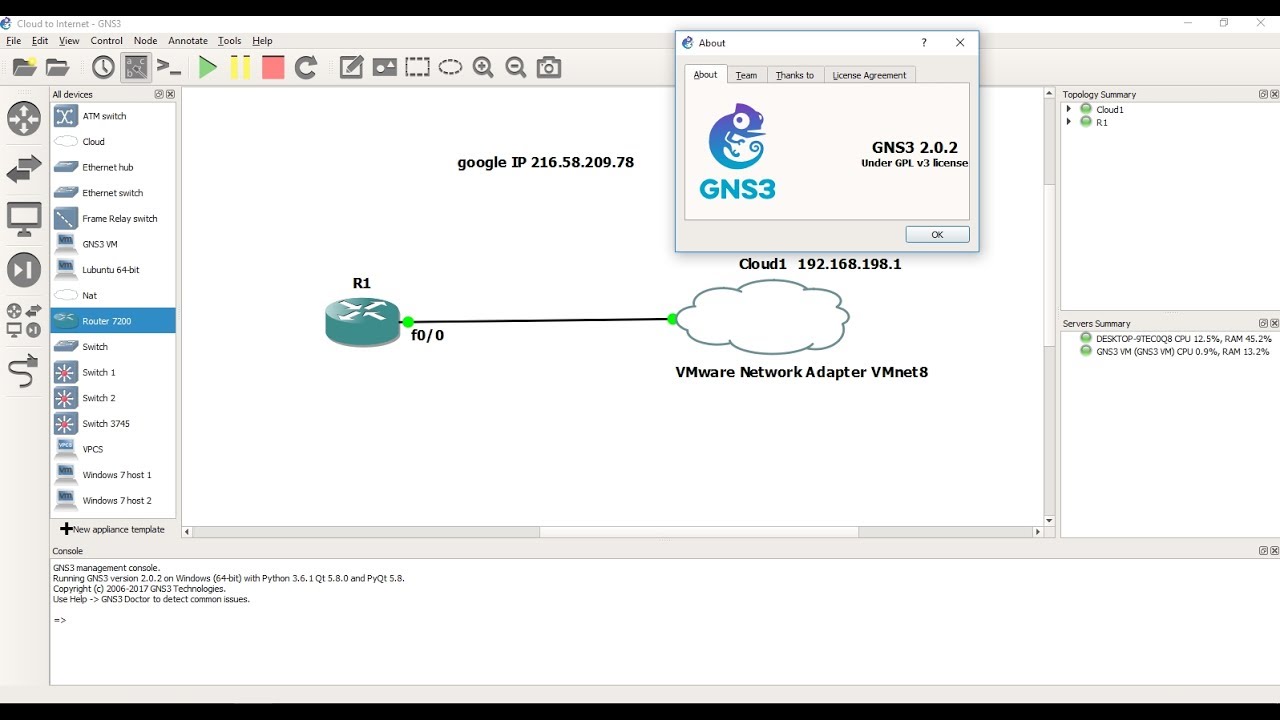Select Windows 7 host 1 device
This screenshot has width=1280, height=720.
113,475
